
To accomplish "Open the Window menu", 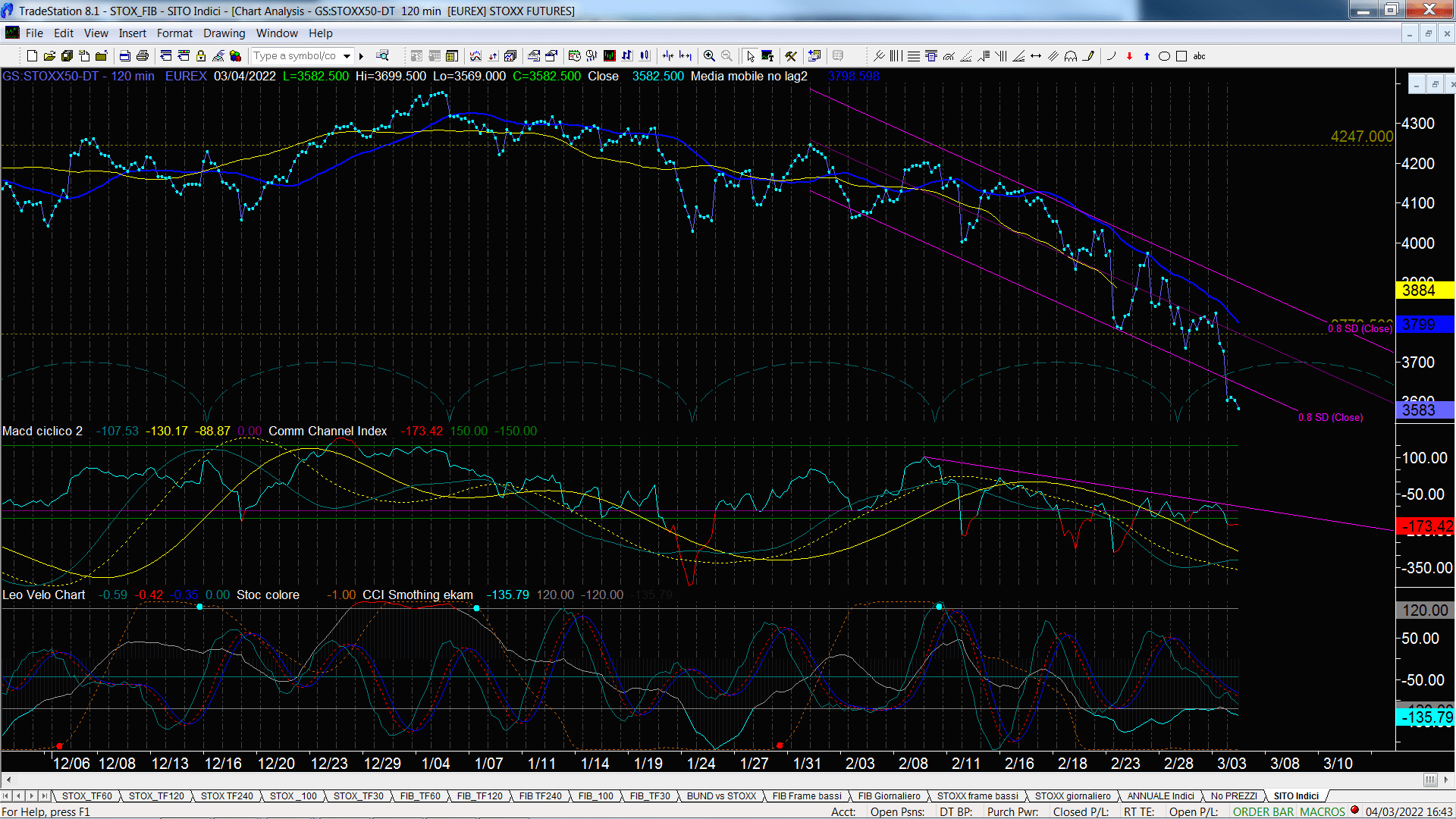I will coord(277,33).
